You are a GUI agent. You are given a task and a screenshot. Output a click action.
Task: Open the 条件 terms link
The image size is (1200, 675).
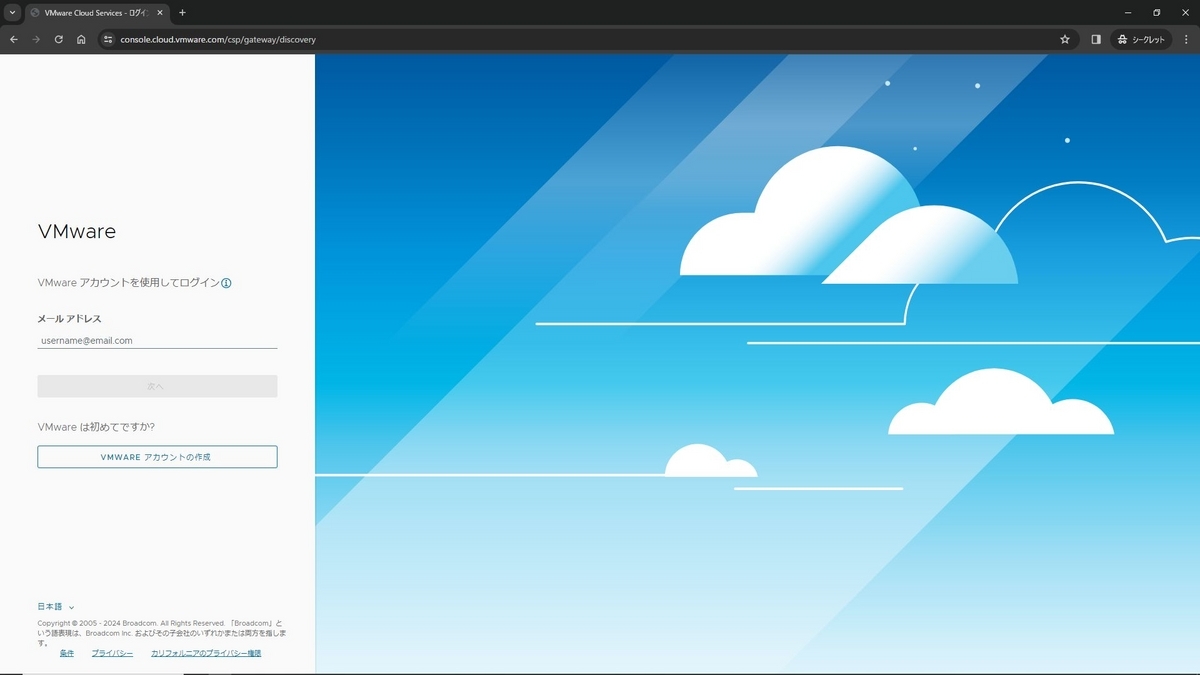67,653
